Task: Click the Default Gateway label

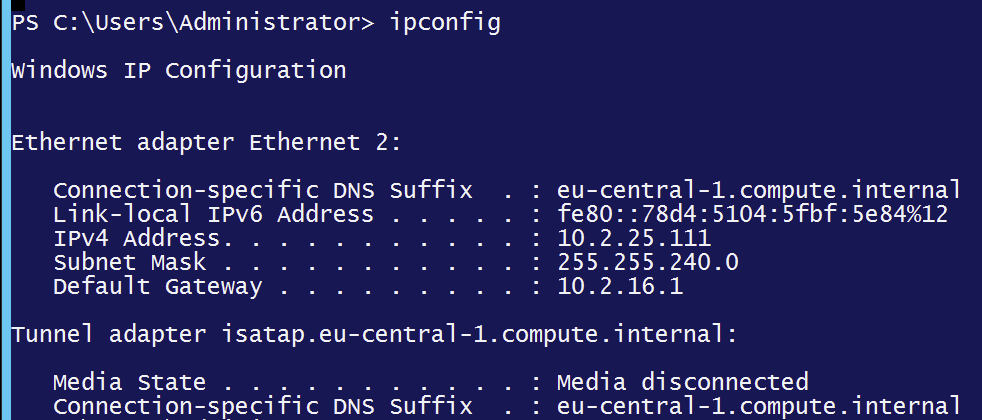Action: tap(157, 287)
